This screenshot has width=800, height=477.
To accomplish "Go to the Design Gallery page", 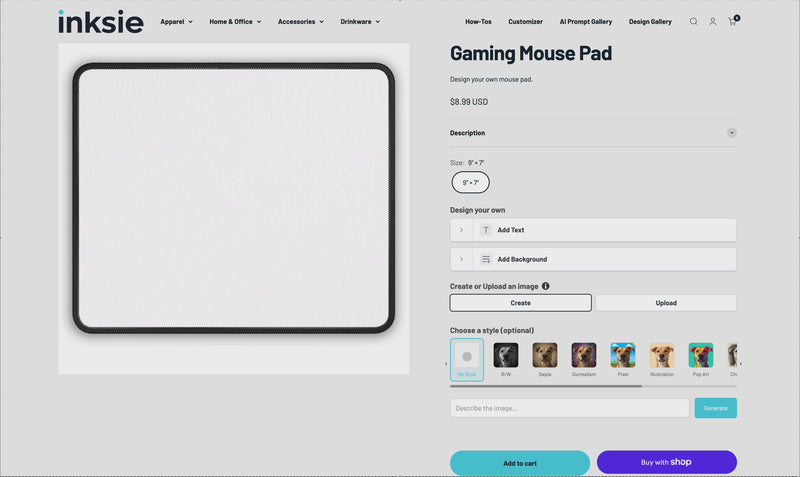I will click(650, 21).
